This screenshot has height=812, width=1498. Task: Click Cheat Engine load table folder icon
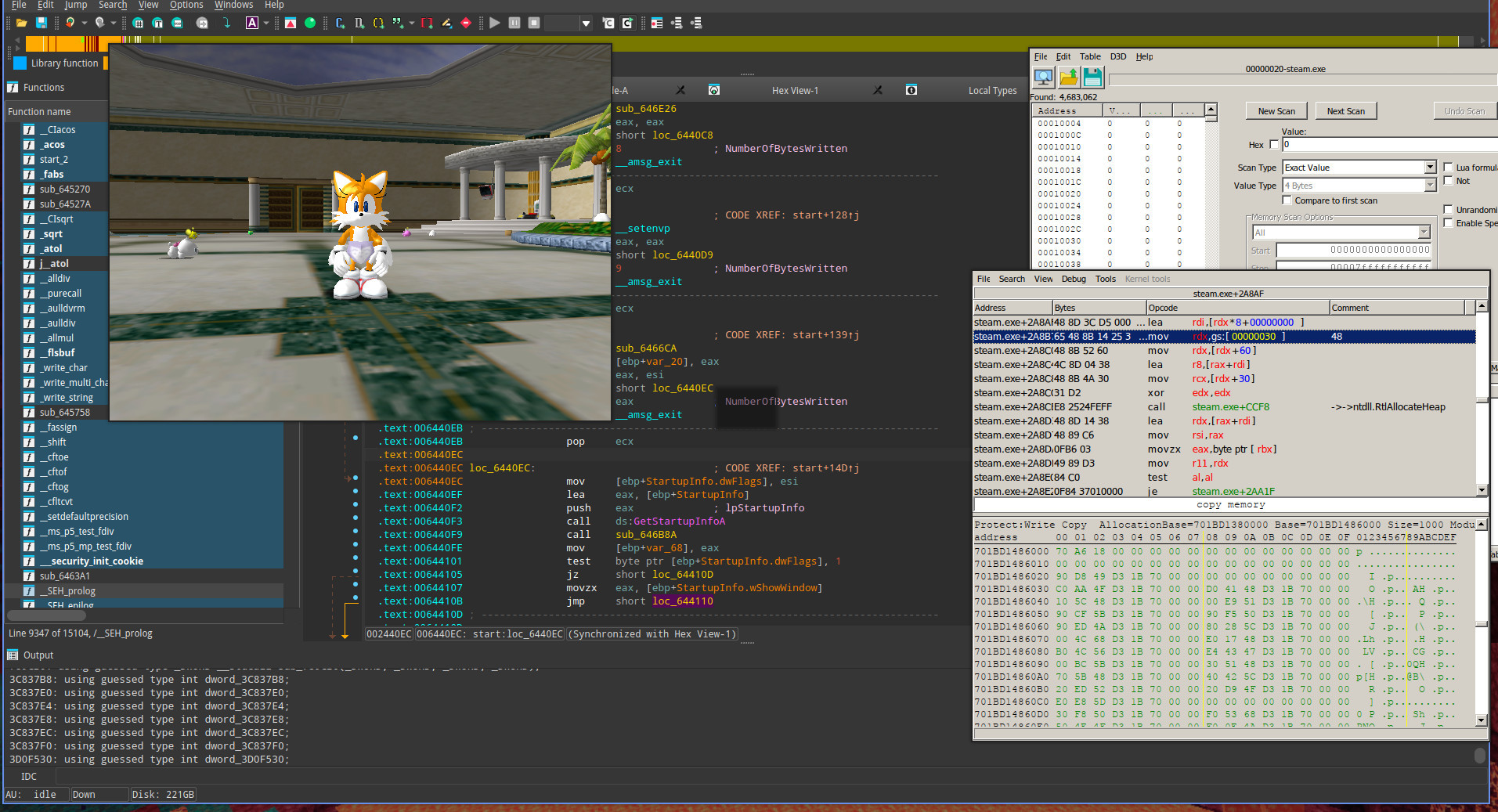(1069, 77)
